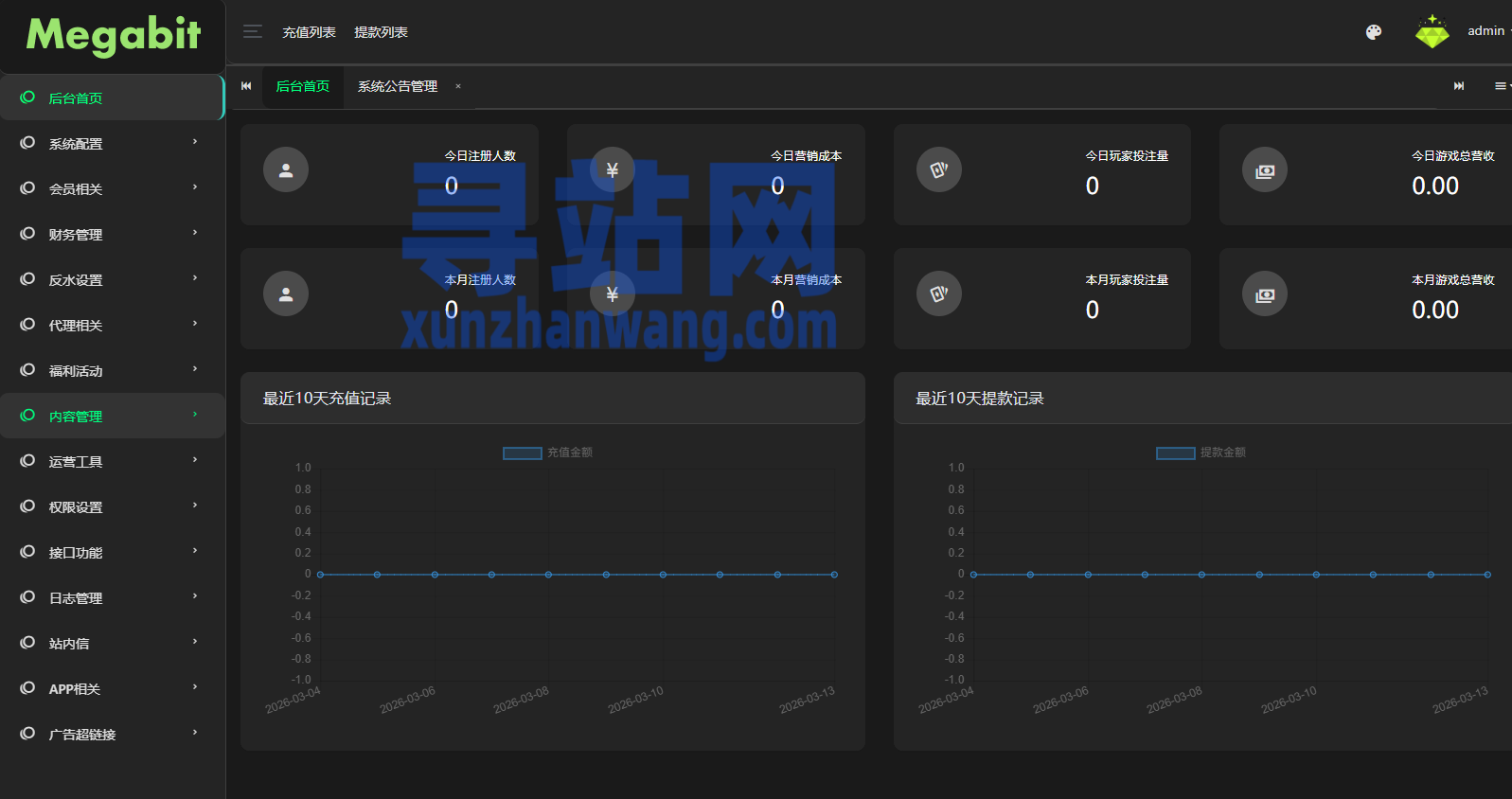Click the yen icon on 本月营销成本 card
1512x799 pixels.
pyautogui.click(x=613, y=294)
